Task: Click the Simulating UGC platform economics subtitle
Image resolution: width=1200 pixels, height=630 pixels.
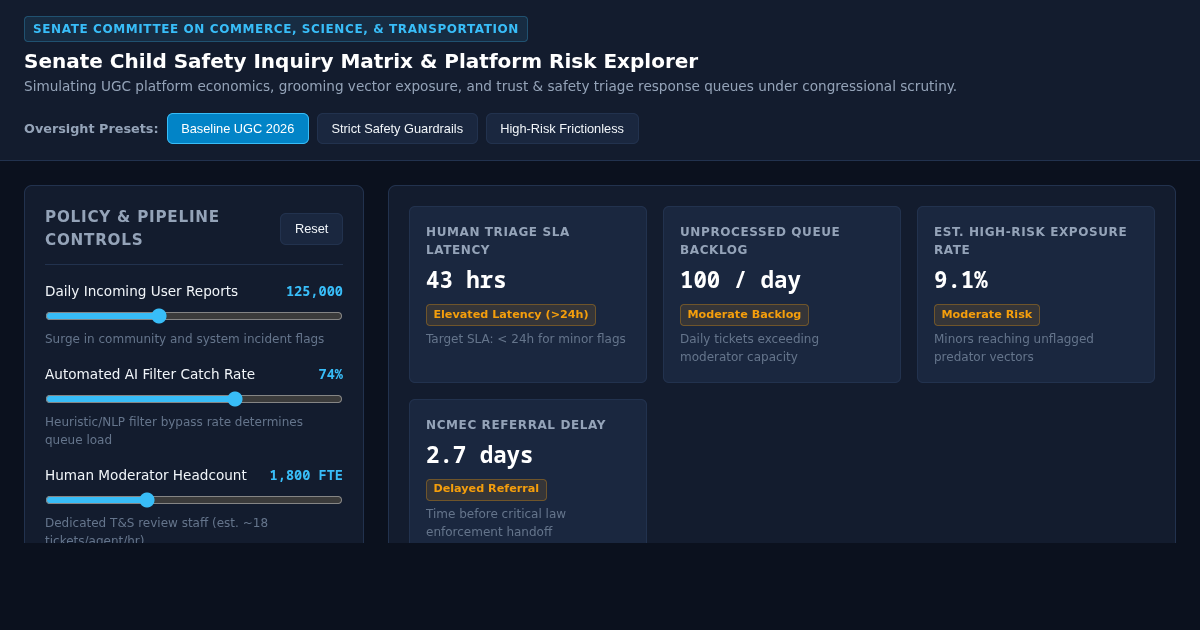Action: (490, 86)
